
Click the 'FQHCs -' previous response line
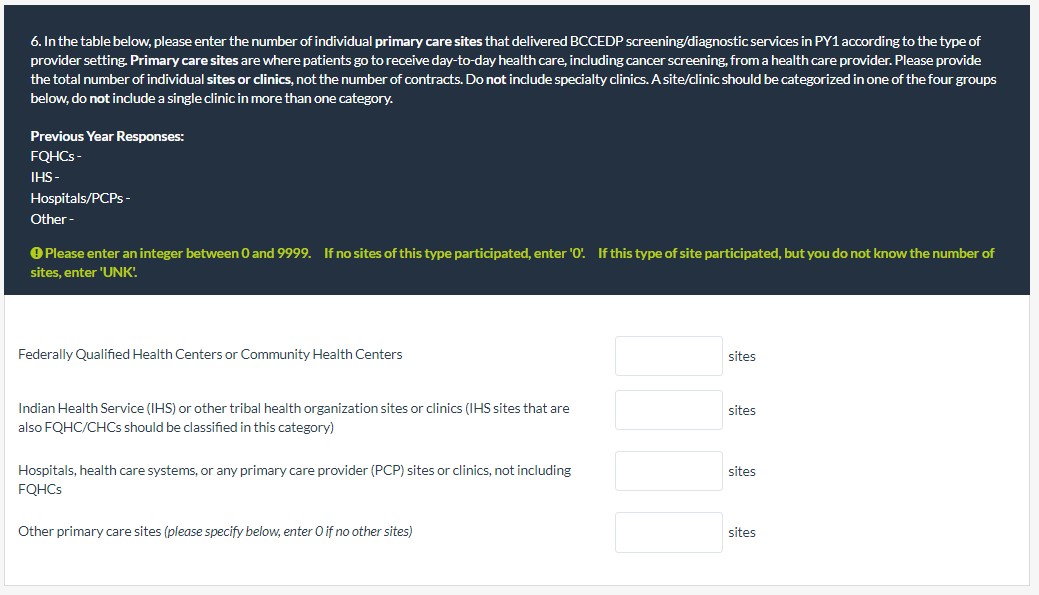pos(56,157)
